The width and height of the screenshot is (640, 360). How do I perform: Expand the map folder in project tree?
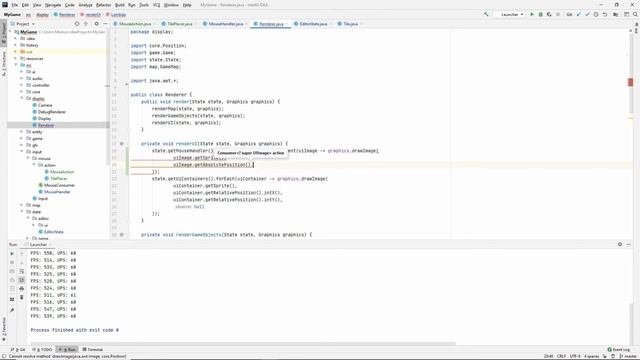pyautogui.click(x=22, y=205)
